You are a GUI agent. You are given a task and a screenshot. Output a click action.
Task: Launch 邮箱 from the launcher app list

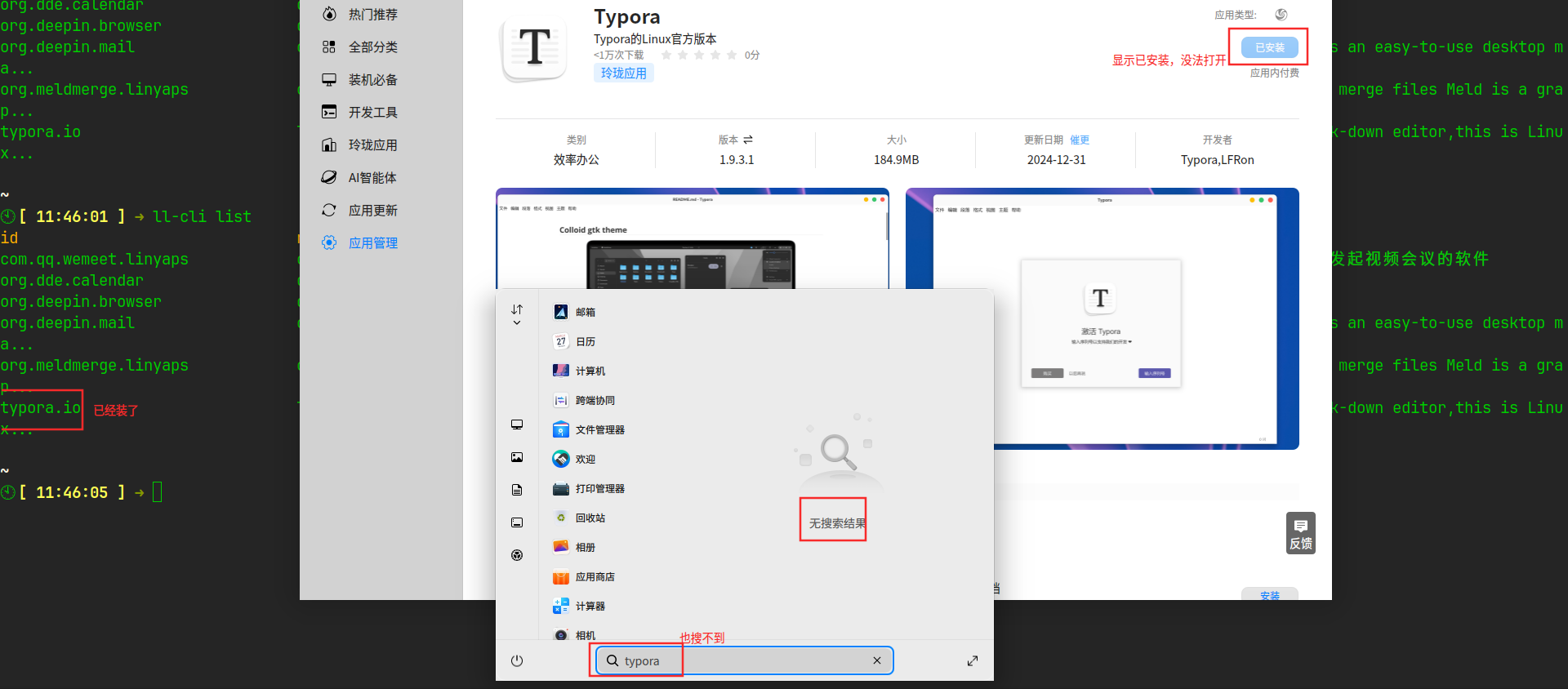tap(575, 312)
